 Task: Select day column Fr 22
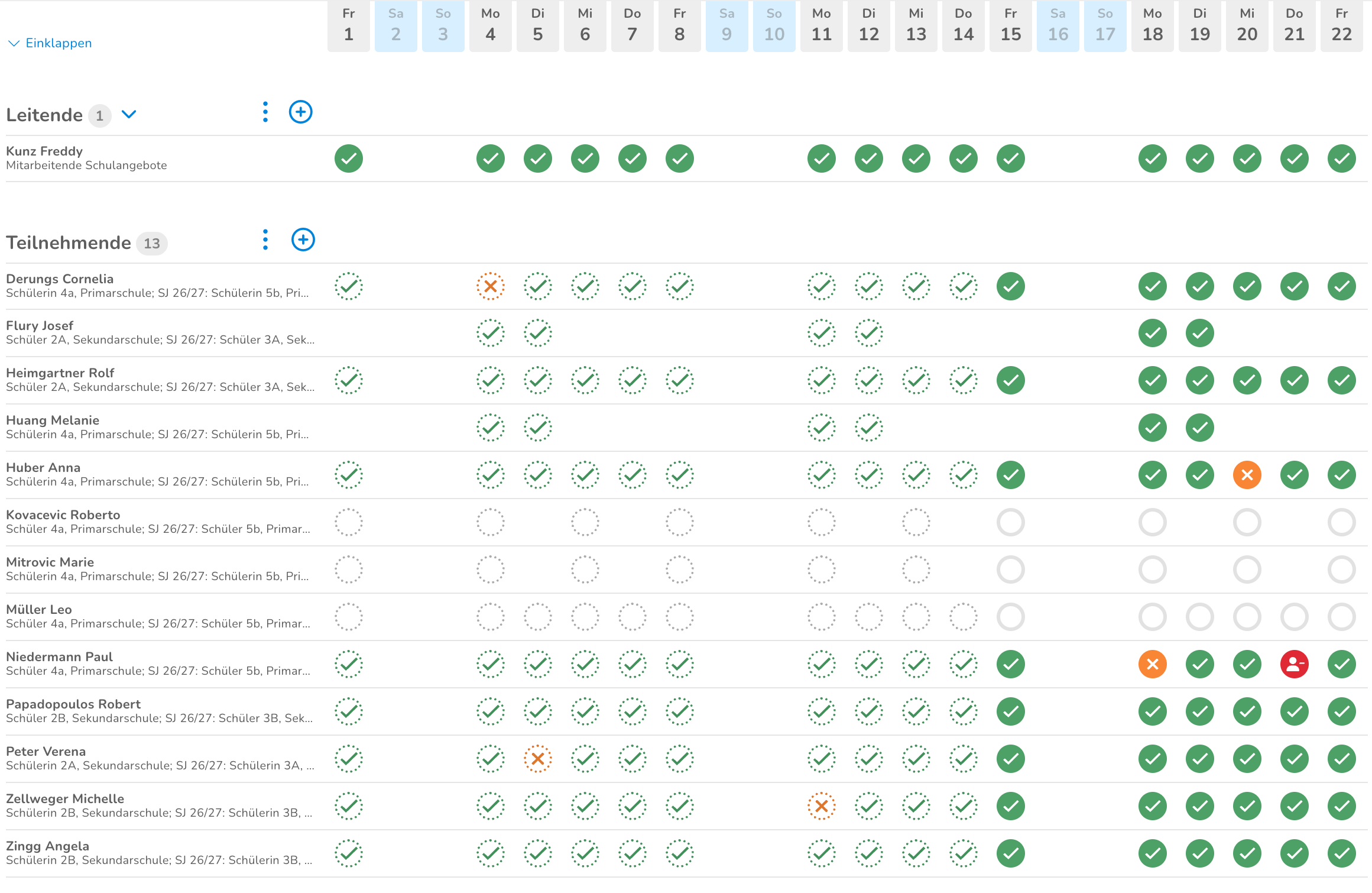click(x=1342, y=26)
